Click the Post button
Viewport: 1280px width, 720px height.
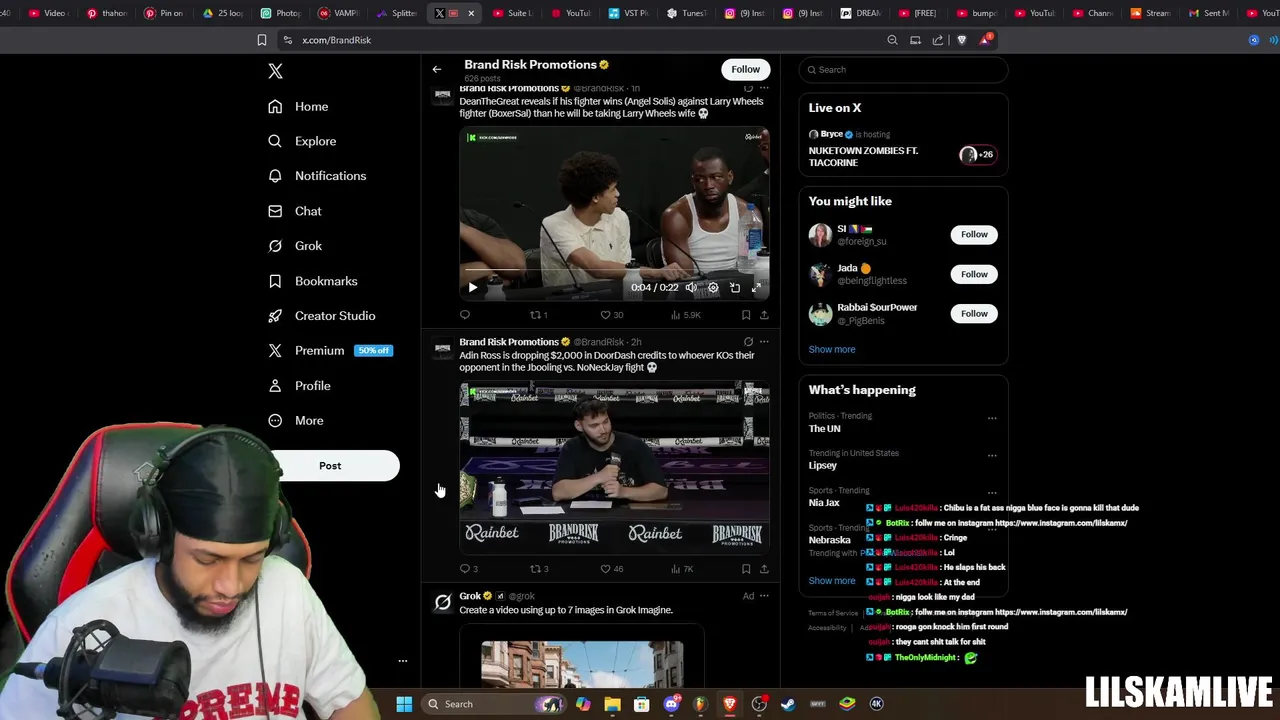click(330, 466)
